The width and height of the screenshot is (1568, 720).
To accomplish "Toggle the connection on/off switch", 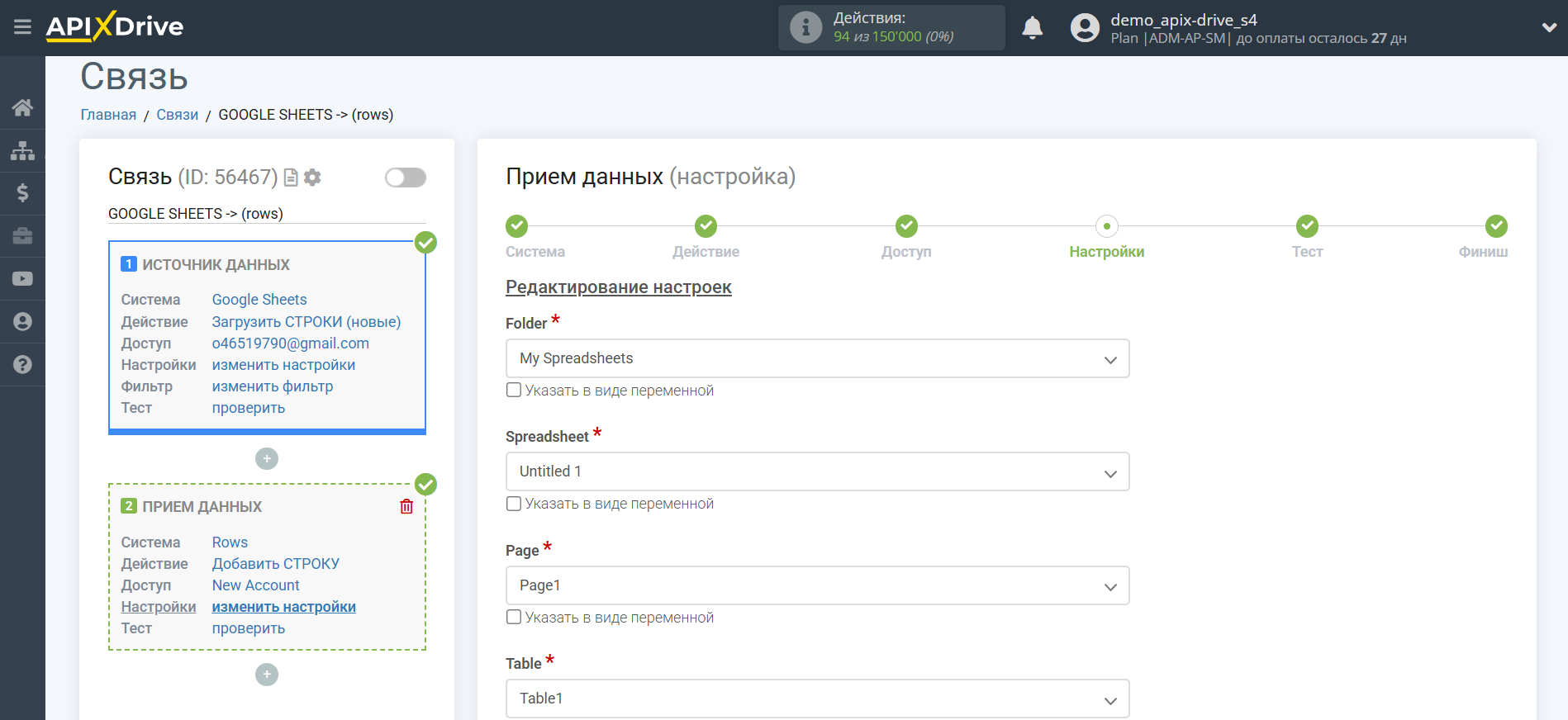I will [x=406, y=178].
